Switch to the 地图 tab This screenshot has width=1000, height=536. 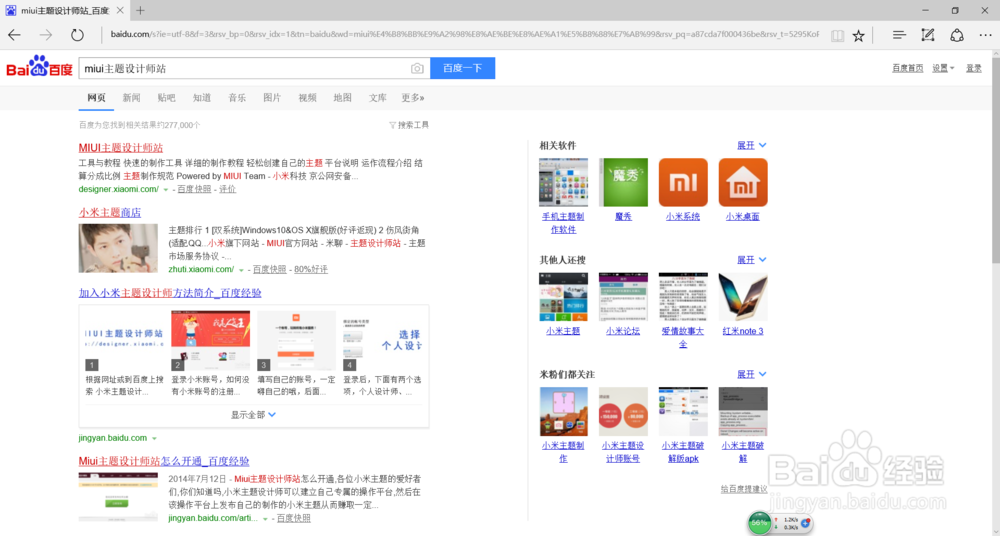point(342,98)
